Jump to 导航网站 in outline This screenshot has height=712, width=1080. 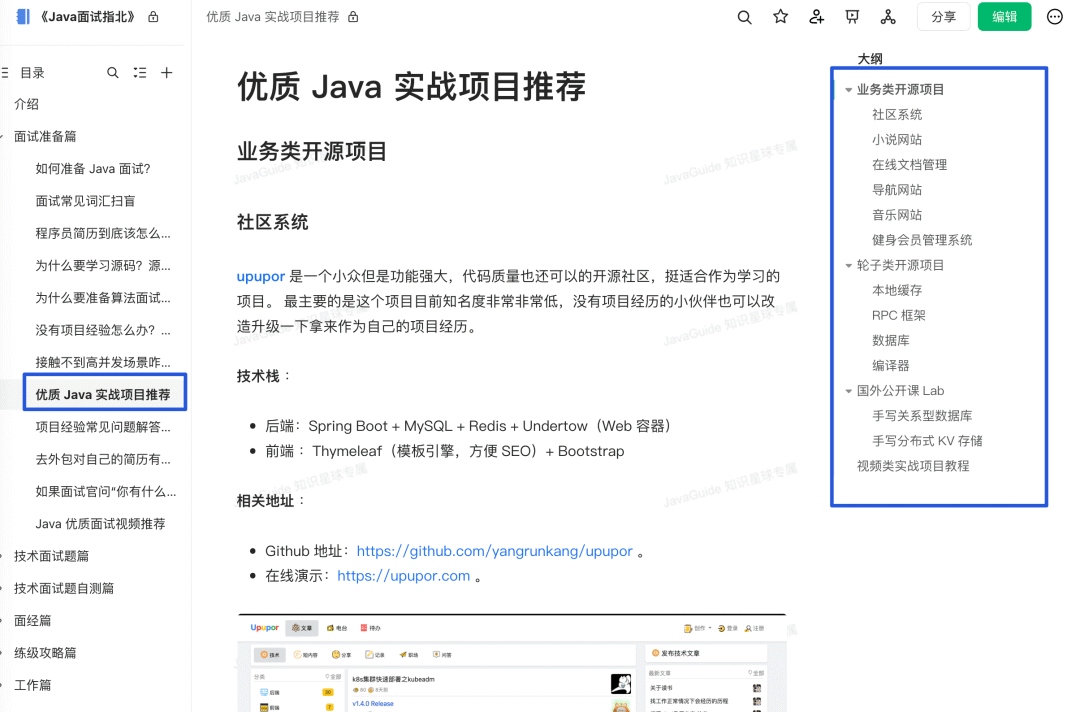[x=897, y=190]
